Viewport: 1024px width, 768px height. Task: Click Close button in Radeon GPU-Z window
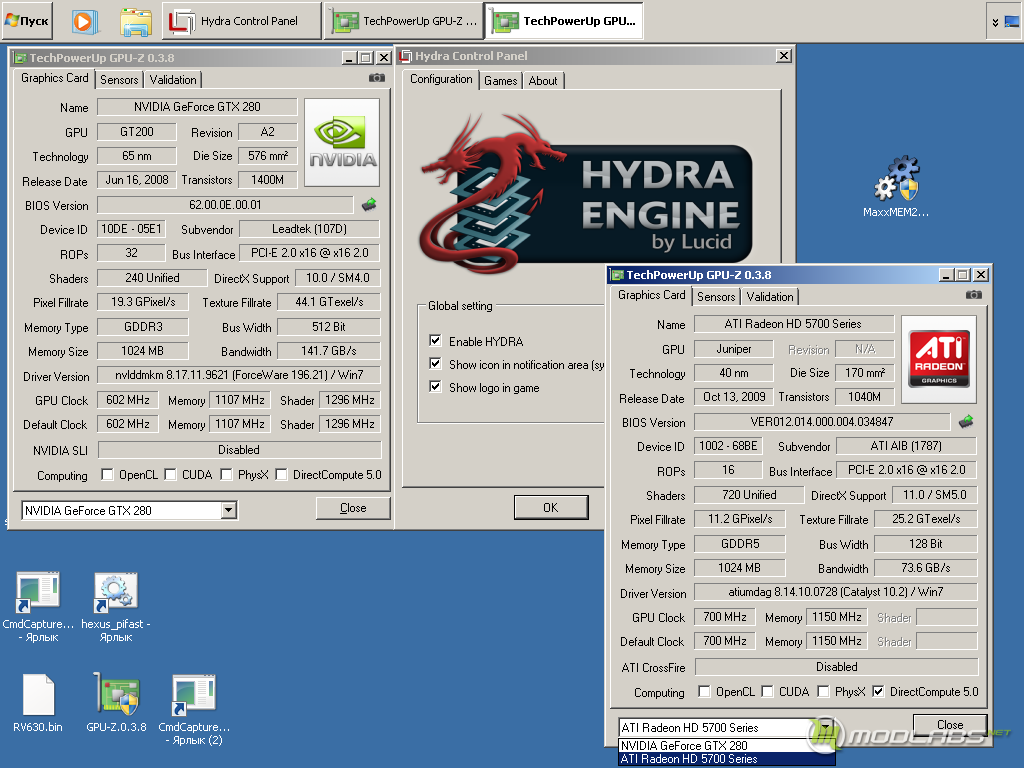(x=950, y=724)
